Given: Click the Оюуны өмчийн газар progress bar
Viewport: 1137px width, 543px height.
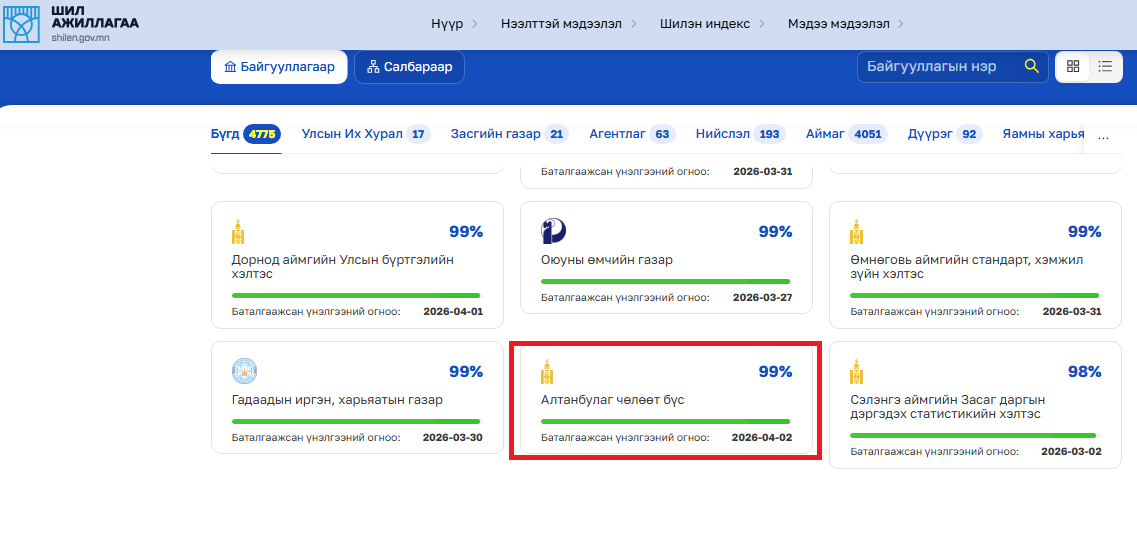Looking at the screenshot, I should click(665, 281).
